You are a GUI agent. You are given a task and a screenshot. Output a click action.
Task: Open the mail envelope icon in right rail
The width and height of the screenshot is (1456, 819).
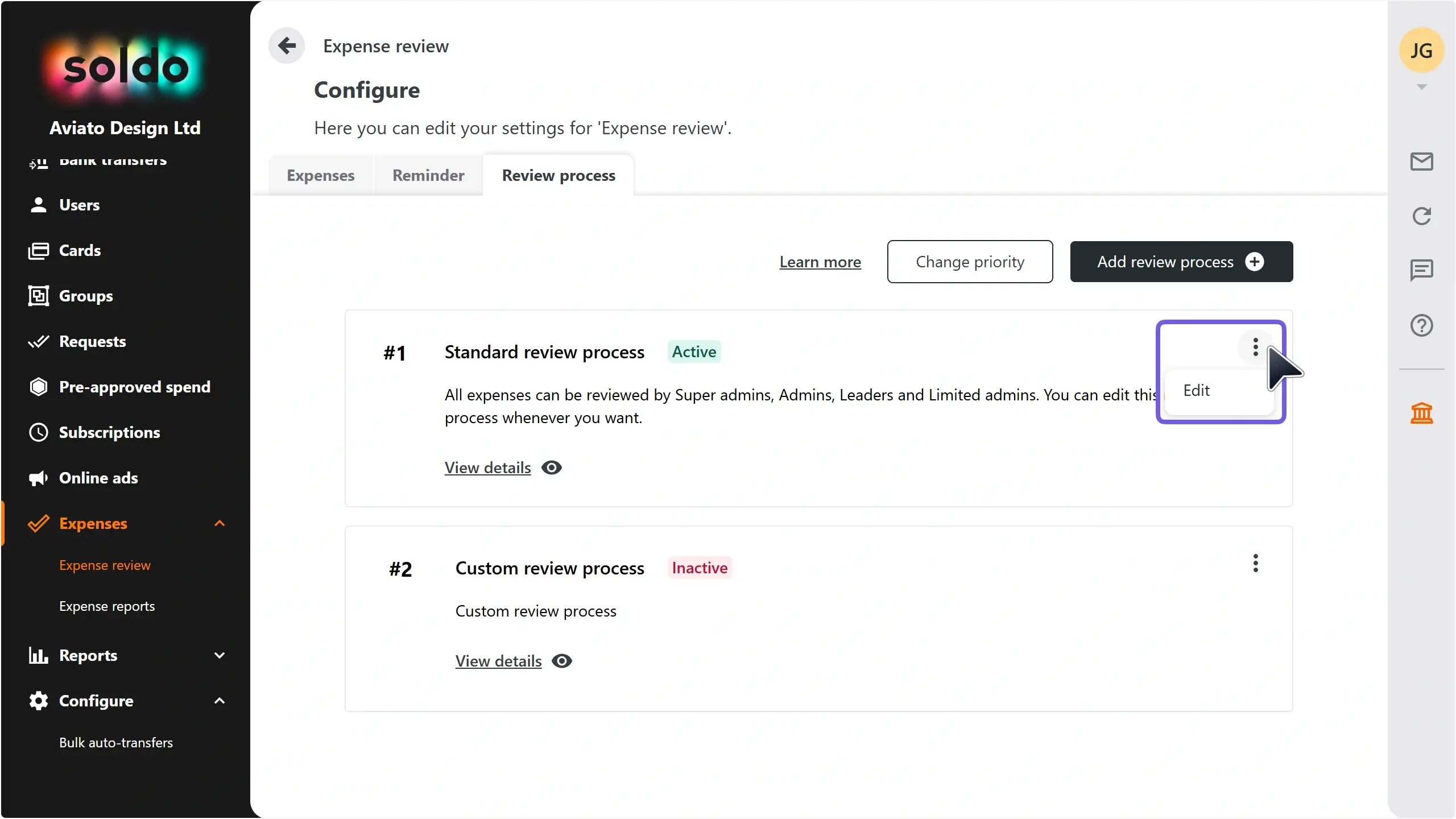(1421, 162)
